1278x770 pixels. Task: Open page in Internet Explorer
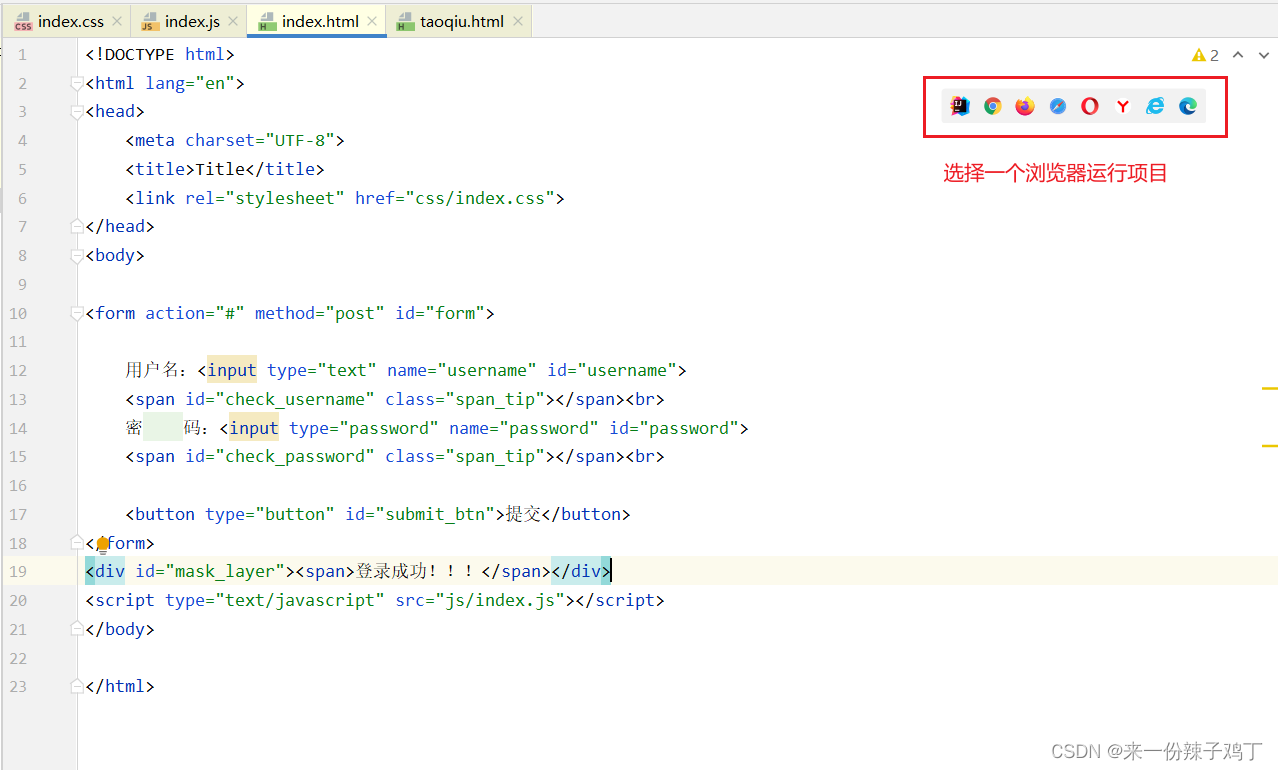(x=1155, y=106)
